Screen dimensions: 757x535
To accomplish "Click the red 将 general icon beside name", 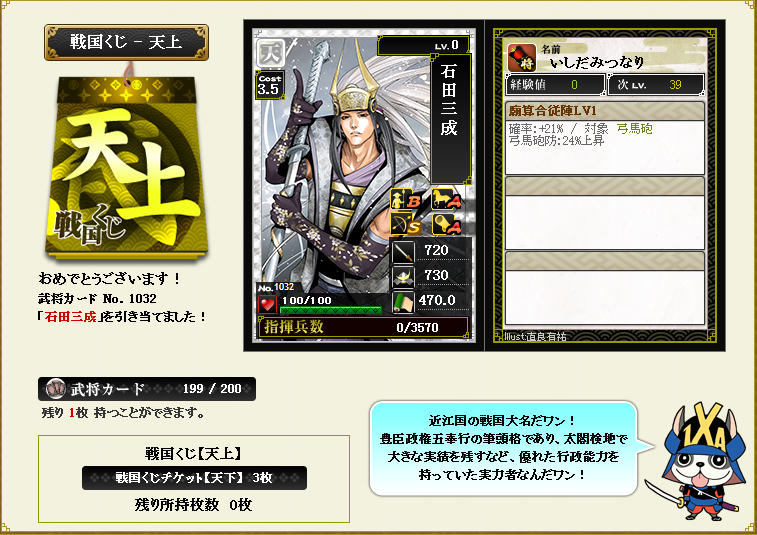I will point(521,57).
